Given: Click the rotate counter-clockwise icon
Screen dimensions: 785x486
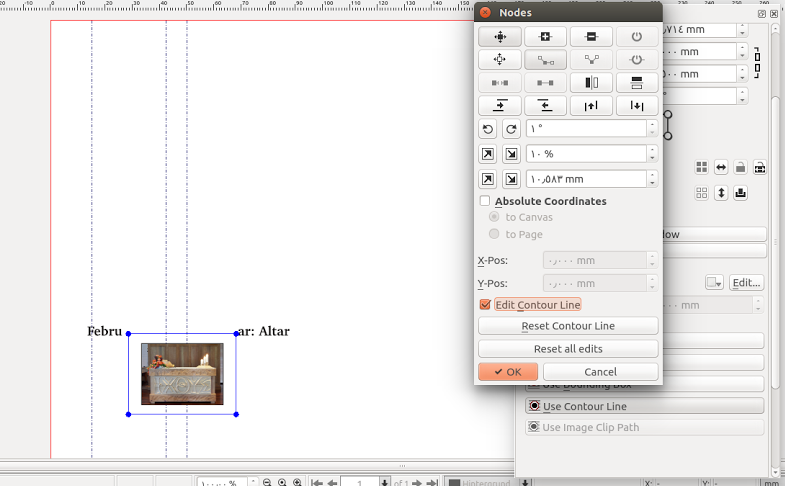Looking at the screenshot, I should click(x=488, y=129).
